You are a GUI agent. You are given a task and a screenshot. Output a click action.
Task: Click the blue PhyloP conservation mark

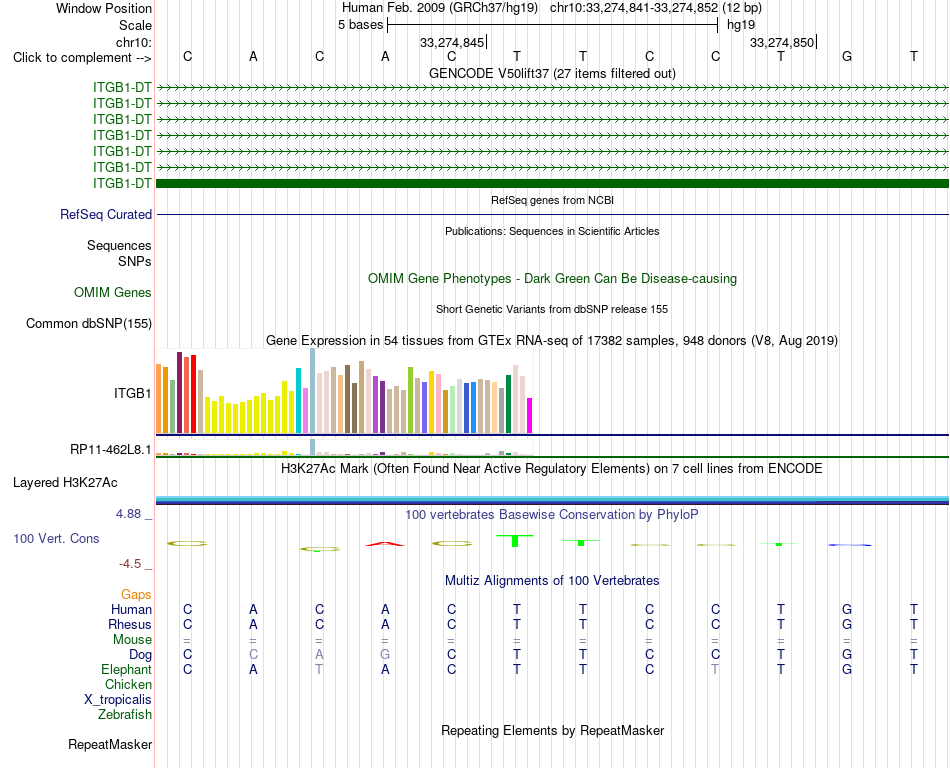[849, 545]
